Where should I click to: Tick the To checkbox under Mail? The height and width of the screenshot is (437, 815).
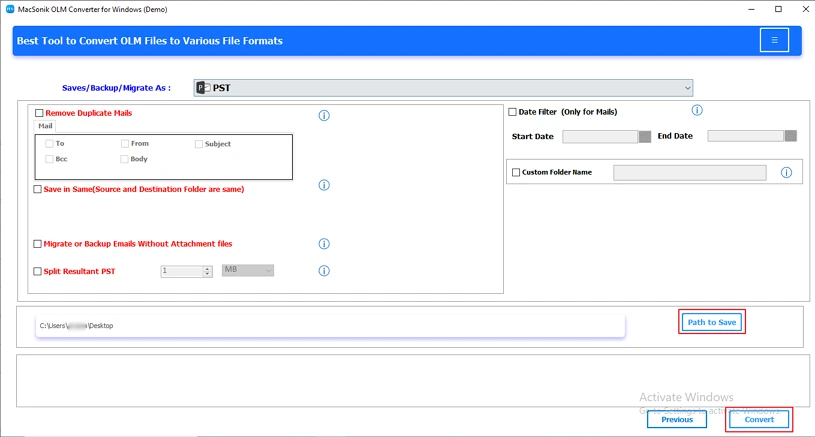pyautogui.click(x=49, y=143)
